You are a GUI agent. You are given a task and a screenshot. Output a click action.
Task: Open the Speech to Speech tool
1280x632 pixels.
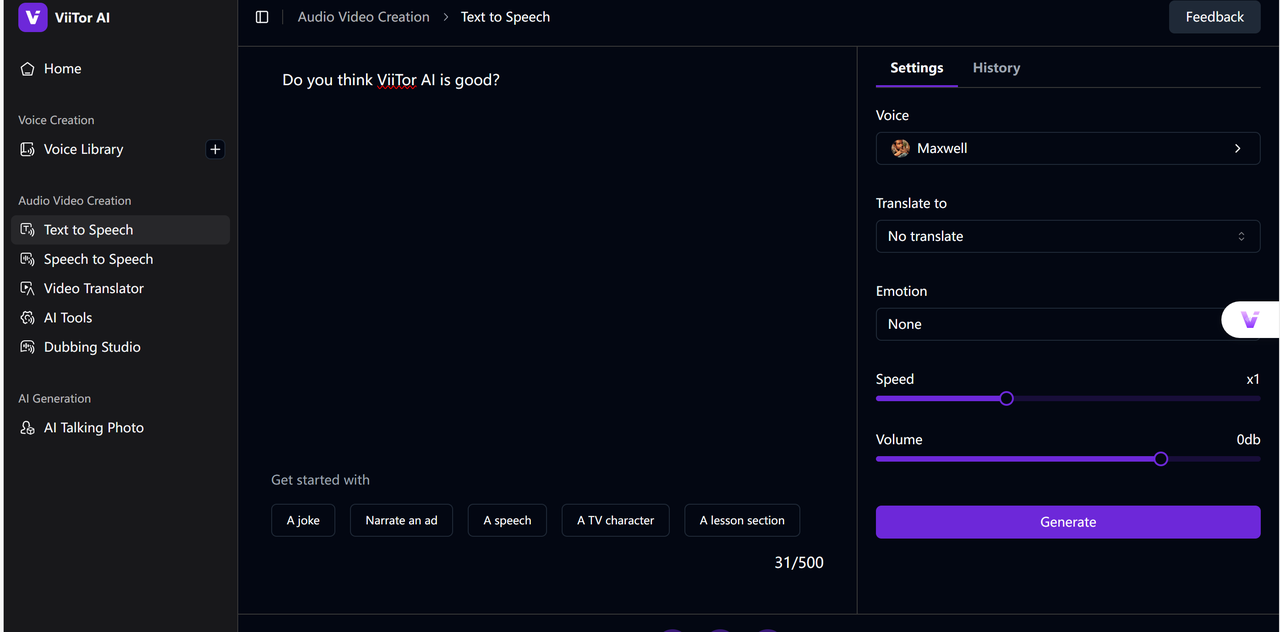[x=98, y=259]
